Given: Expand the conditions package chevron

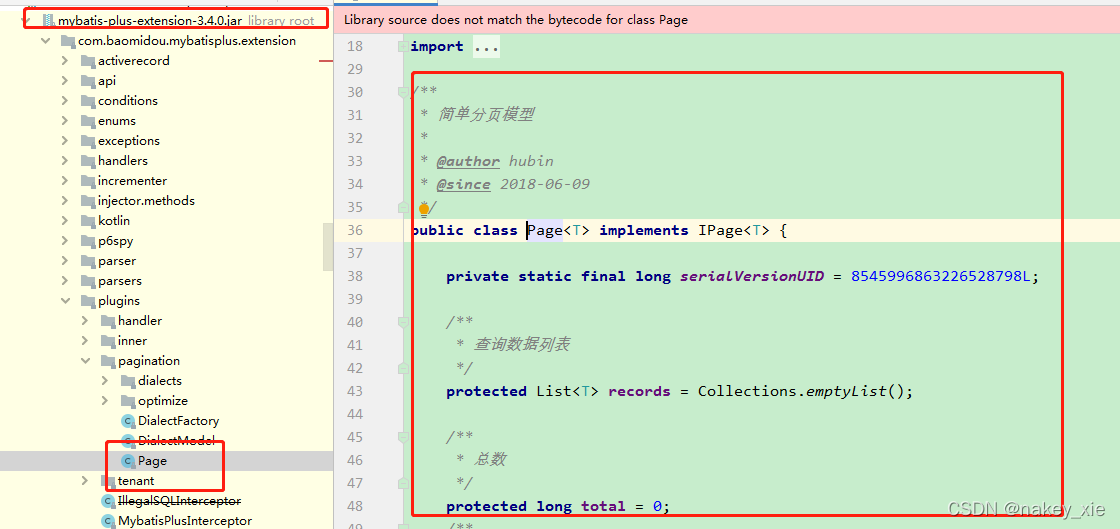Looking at the screenshot, I should click(x=65, y=101).
